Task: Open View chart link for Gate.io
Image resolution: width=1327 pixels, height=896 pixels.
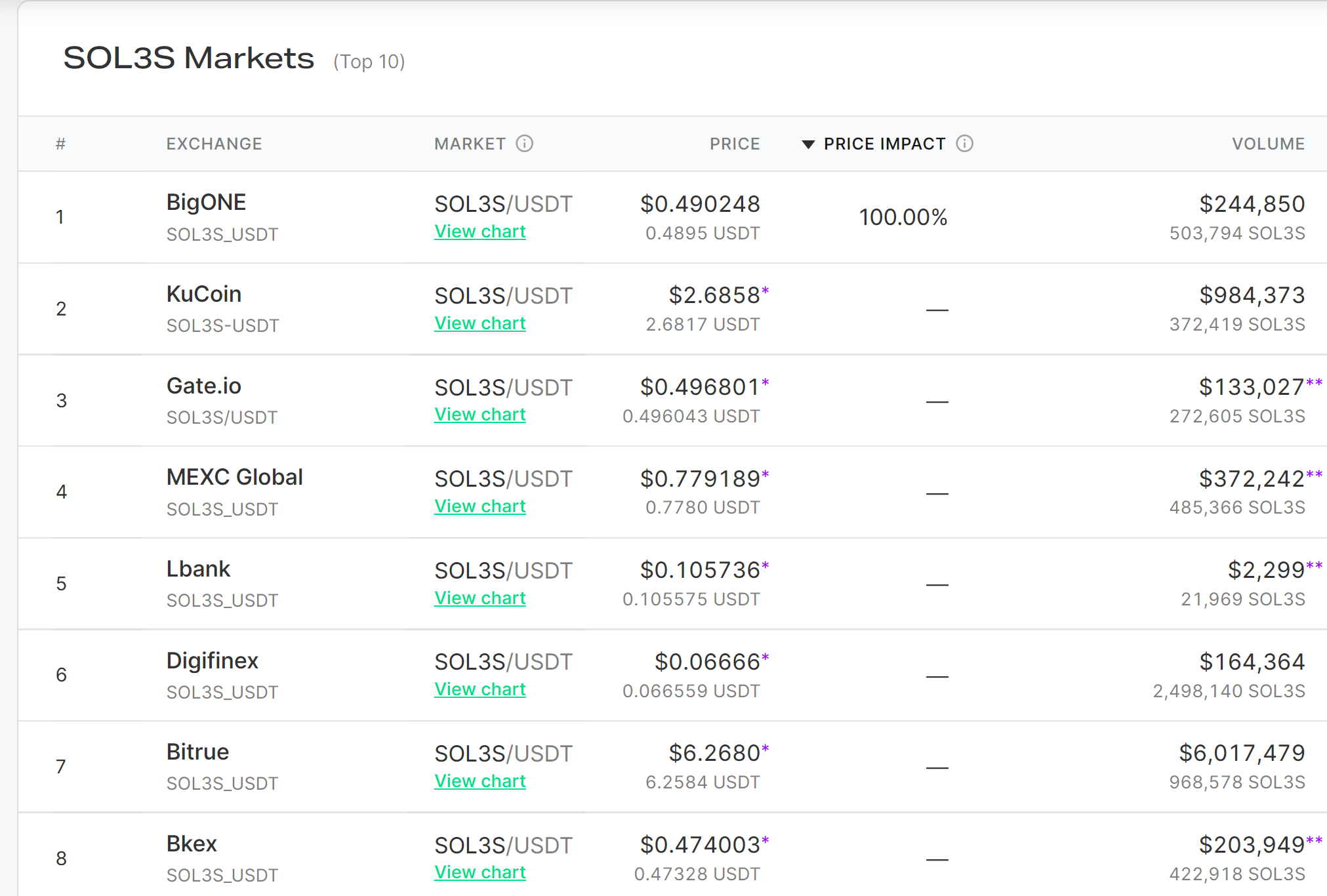Action: coord(480,415)
